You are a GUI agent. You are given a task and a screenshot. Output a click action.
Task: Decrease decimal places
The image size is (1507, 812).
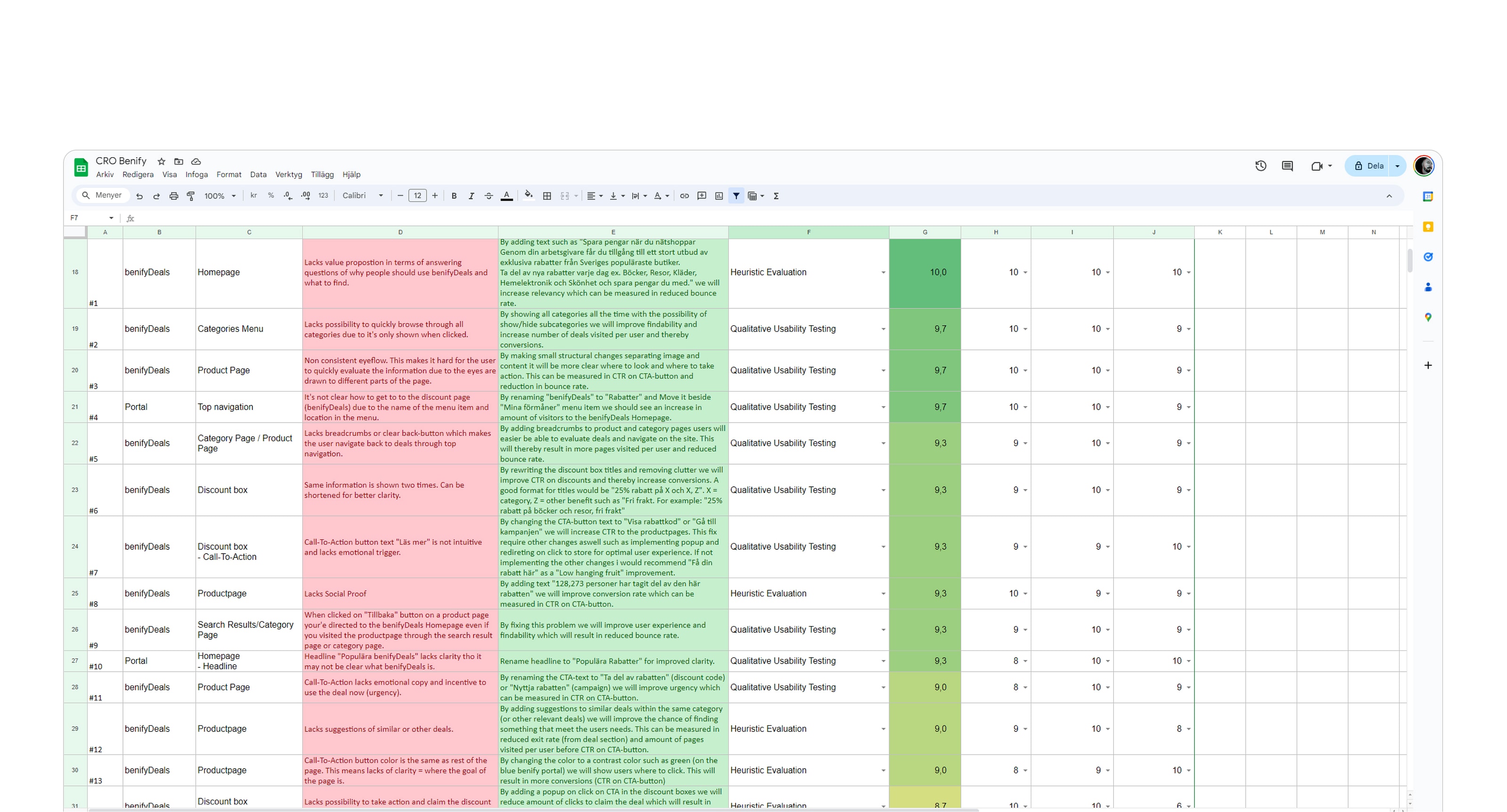click(288, 196)
